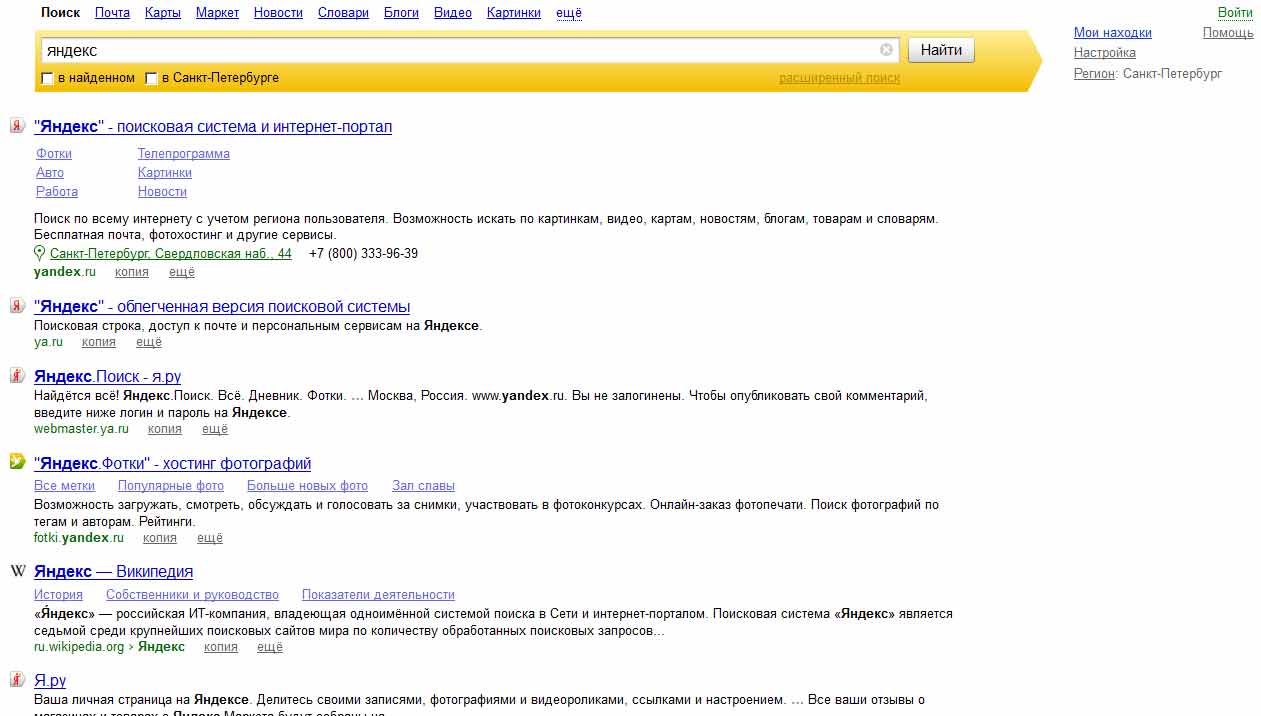Screen dimensions: 1261x716
Task: Open the История sitelink under Wikipedia
Action: (59, 595)
